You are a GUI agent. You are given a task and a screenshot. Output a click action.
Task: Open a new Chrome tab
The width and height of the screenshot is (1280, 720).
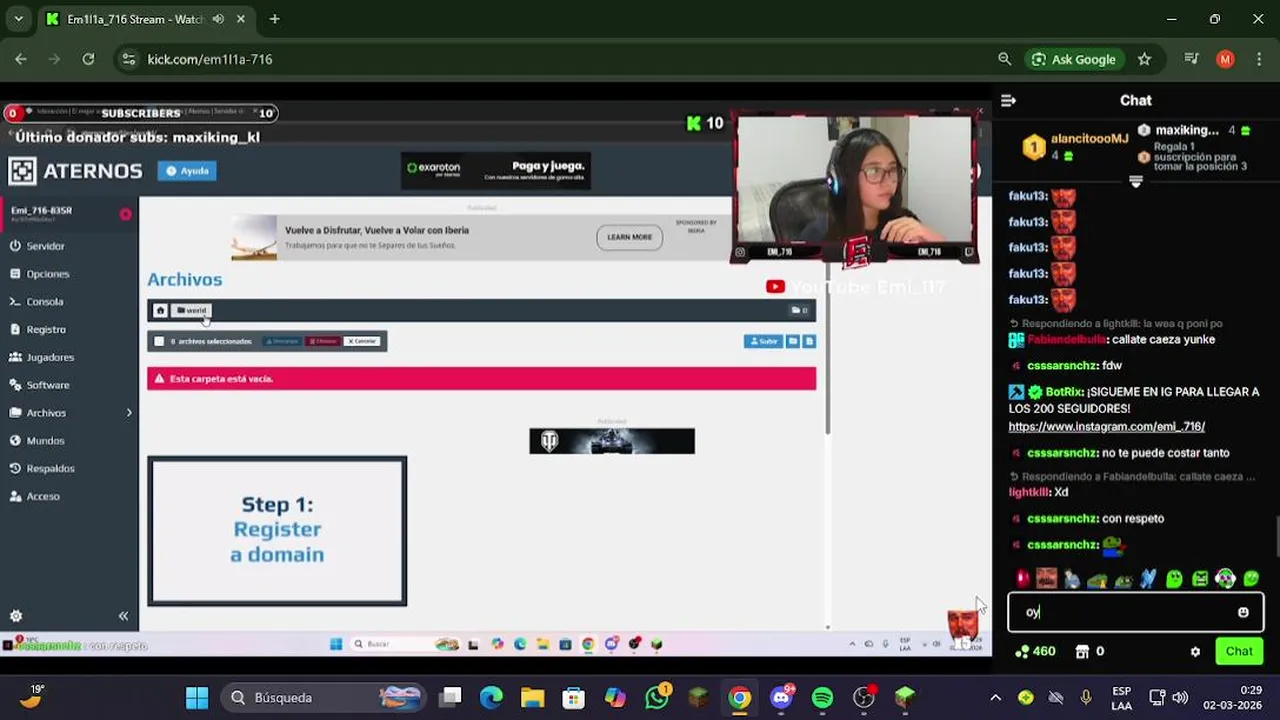pyautogui.click(x=274, y=19)
